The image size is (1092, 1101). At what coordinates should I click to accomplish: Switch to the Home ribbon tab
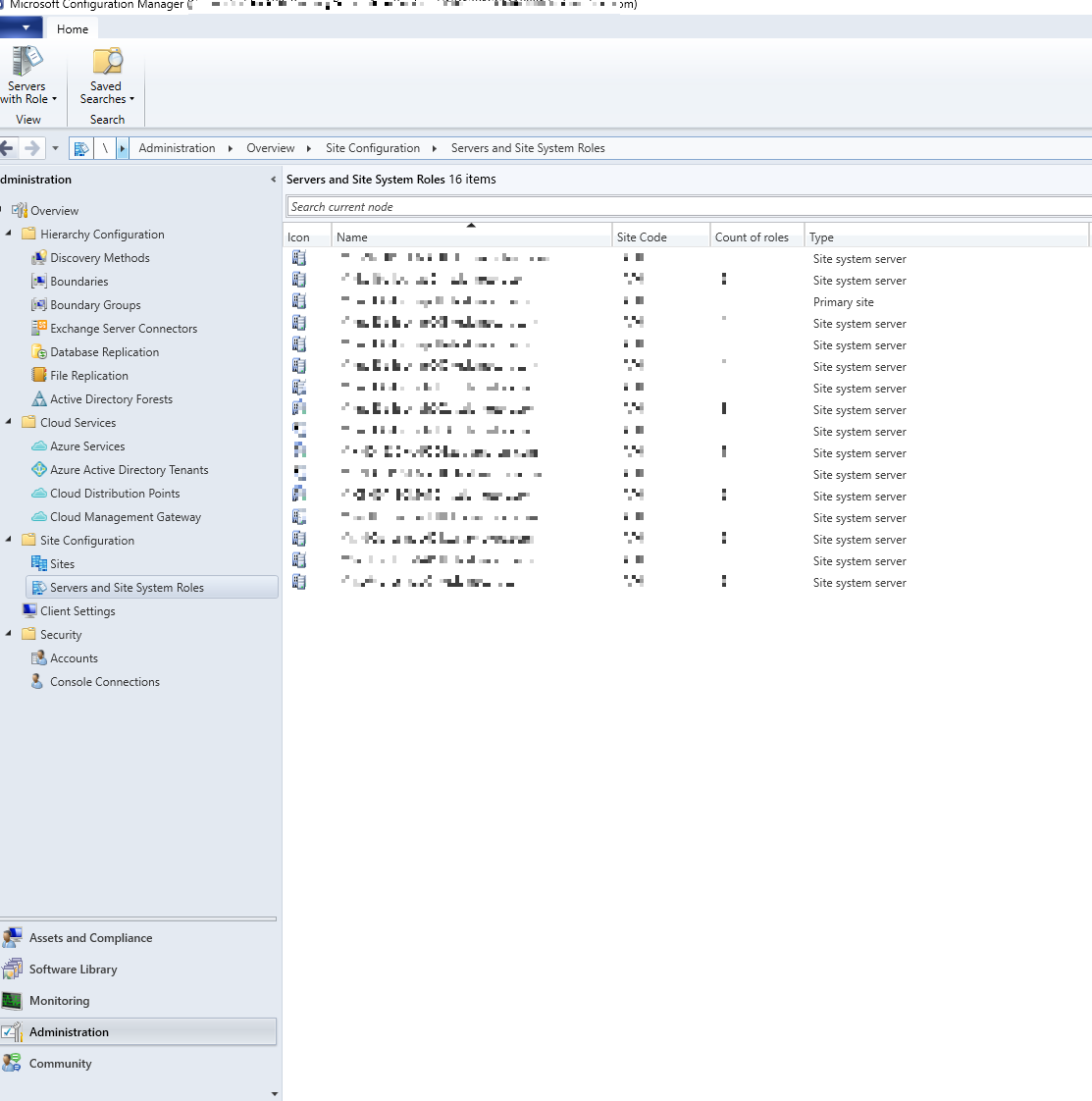click(x=73, y=28)
